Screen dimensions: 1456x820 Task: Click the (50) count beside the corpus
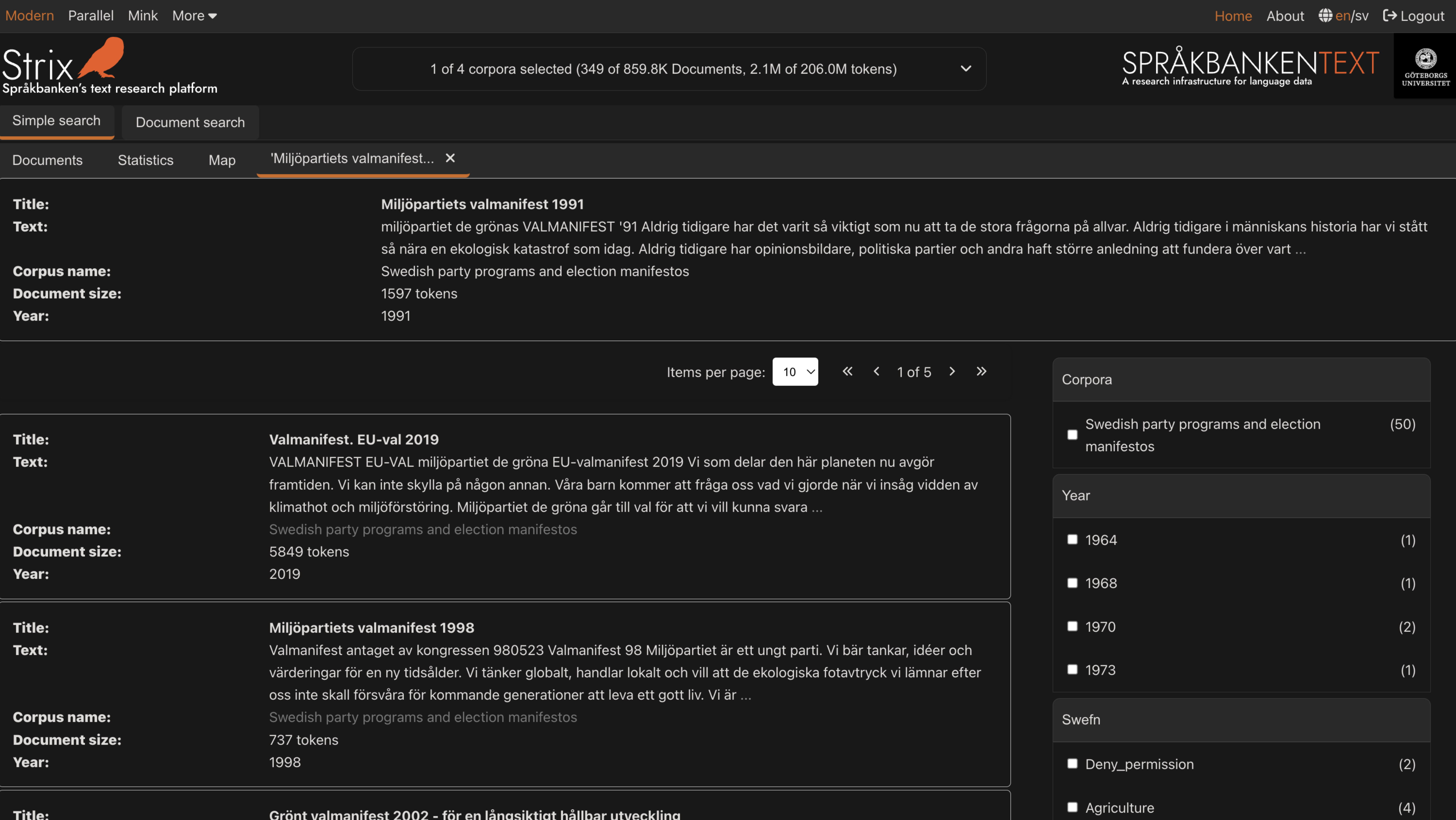(x=1402, y=424)
